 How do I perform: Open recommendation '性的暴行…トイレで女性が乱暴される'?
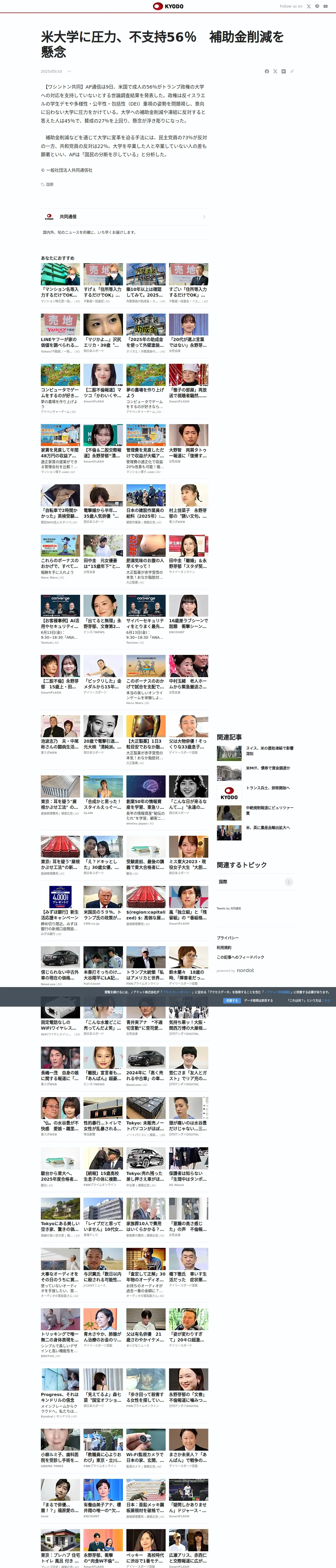pyautogui.click(x=103, y=1116)
